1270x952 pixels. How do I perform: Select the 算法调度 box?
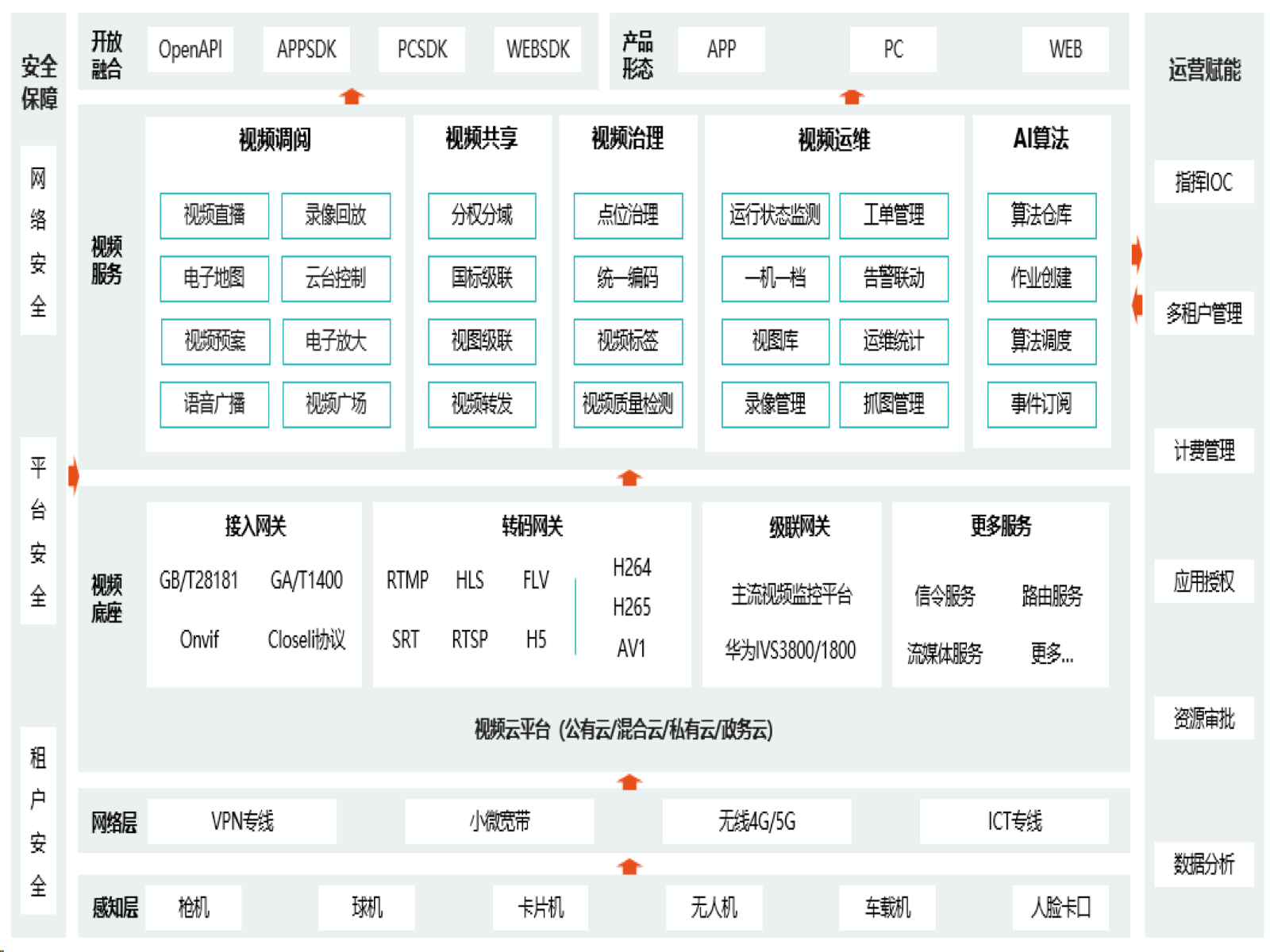tap(1041, 341)
